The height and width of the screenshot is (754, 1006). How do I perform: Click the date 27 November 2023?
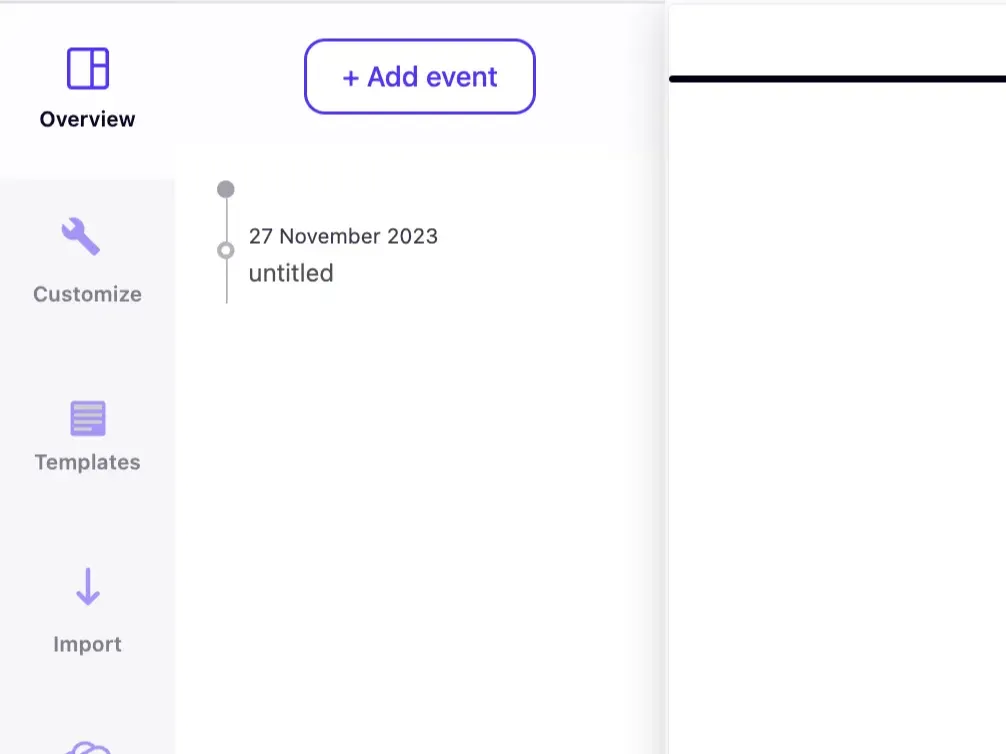[343, 236]
